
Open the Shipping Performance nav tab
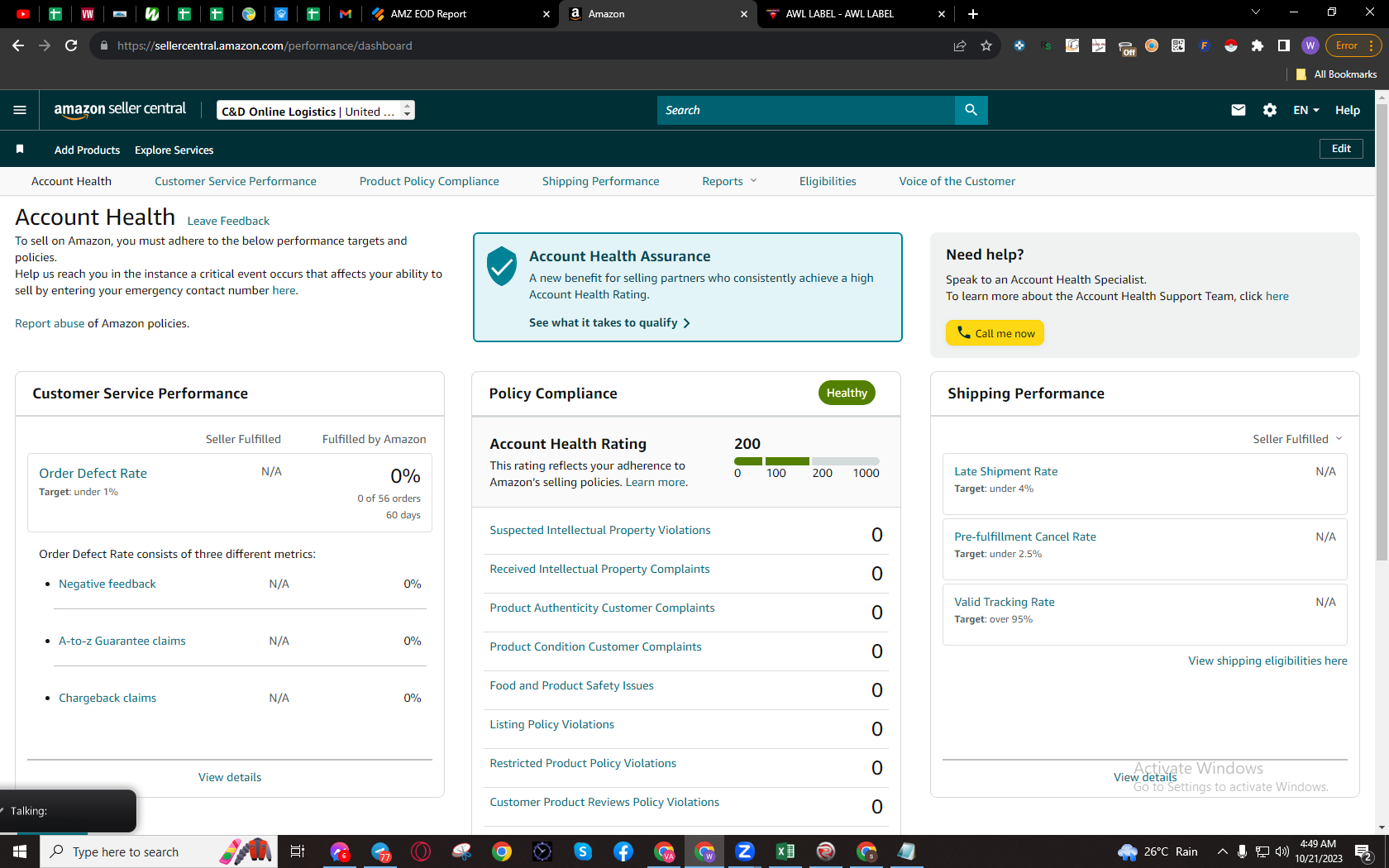(x=601, y=181)
